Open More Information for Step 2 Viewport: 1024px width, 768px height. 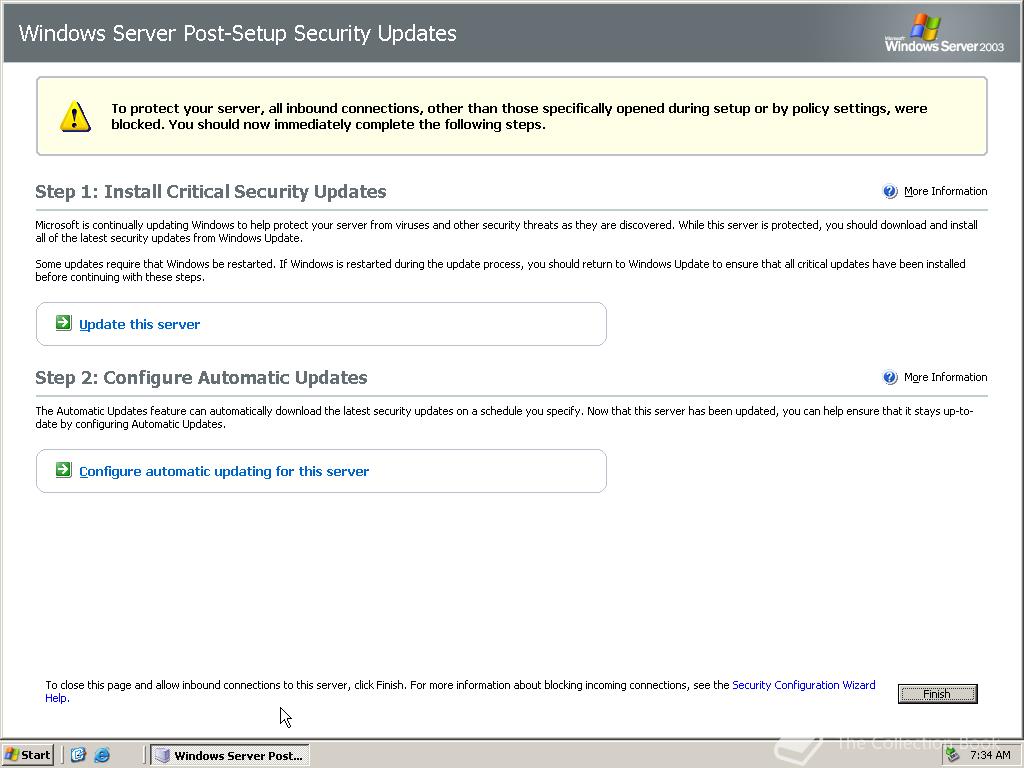[x=946, y=377]
